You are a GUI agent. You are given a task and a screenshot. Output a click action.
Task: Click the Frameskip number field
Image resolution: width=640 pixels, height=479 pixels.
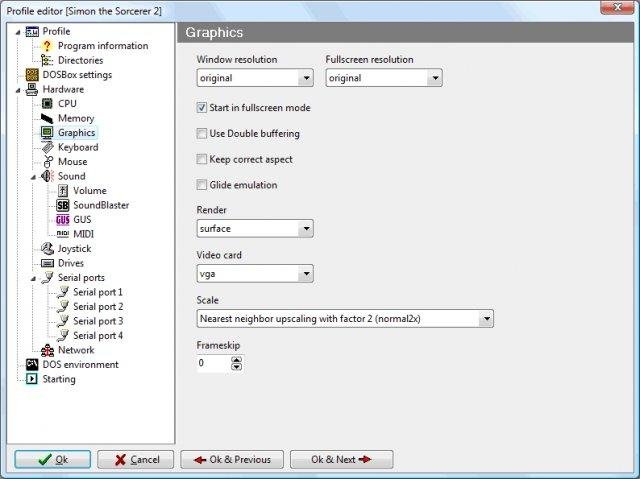tap(213, 363)
